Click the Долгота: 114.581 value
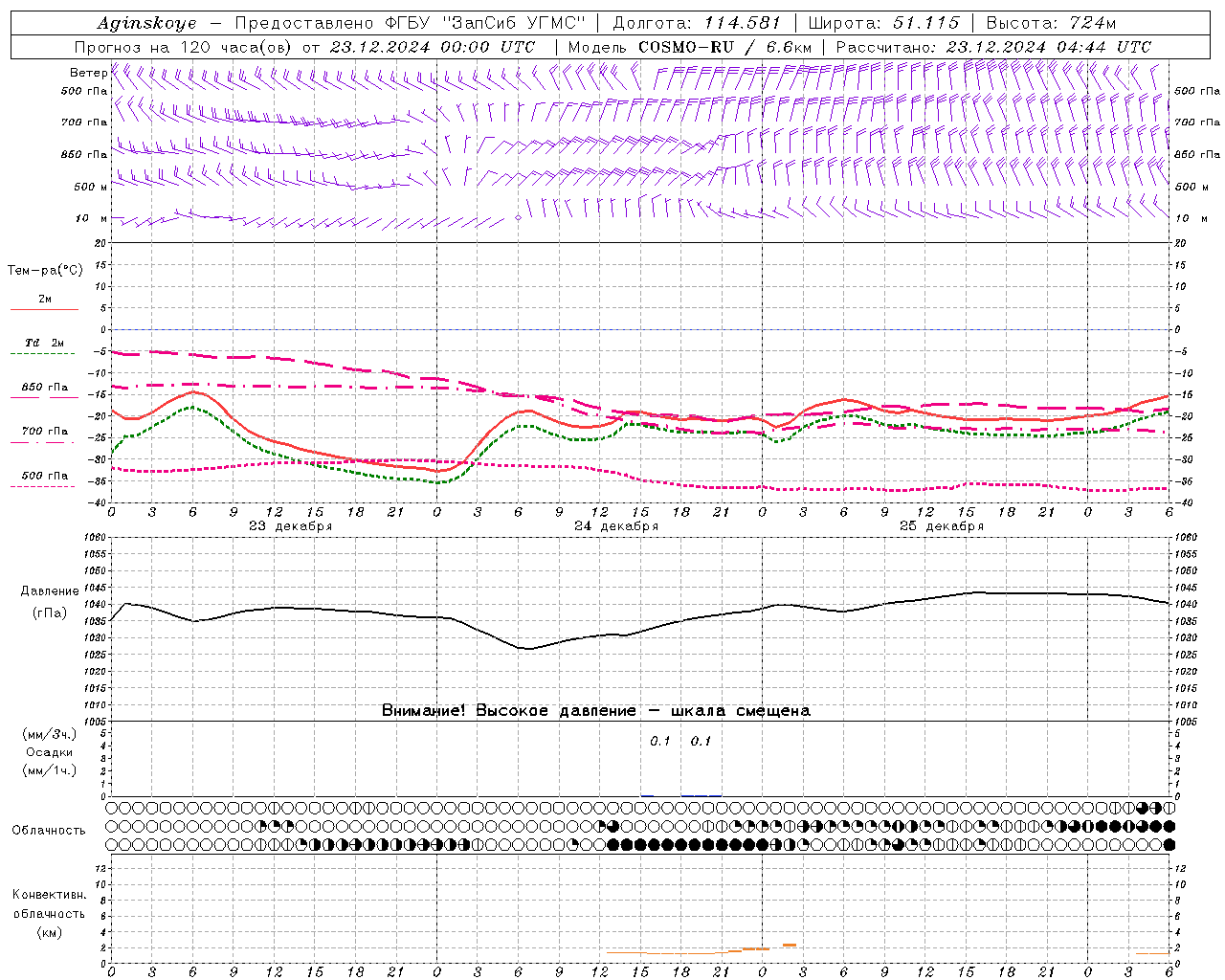Image resolution: width=1225 pixels, height=980 pixels. pos(697,23)
